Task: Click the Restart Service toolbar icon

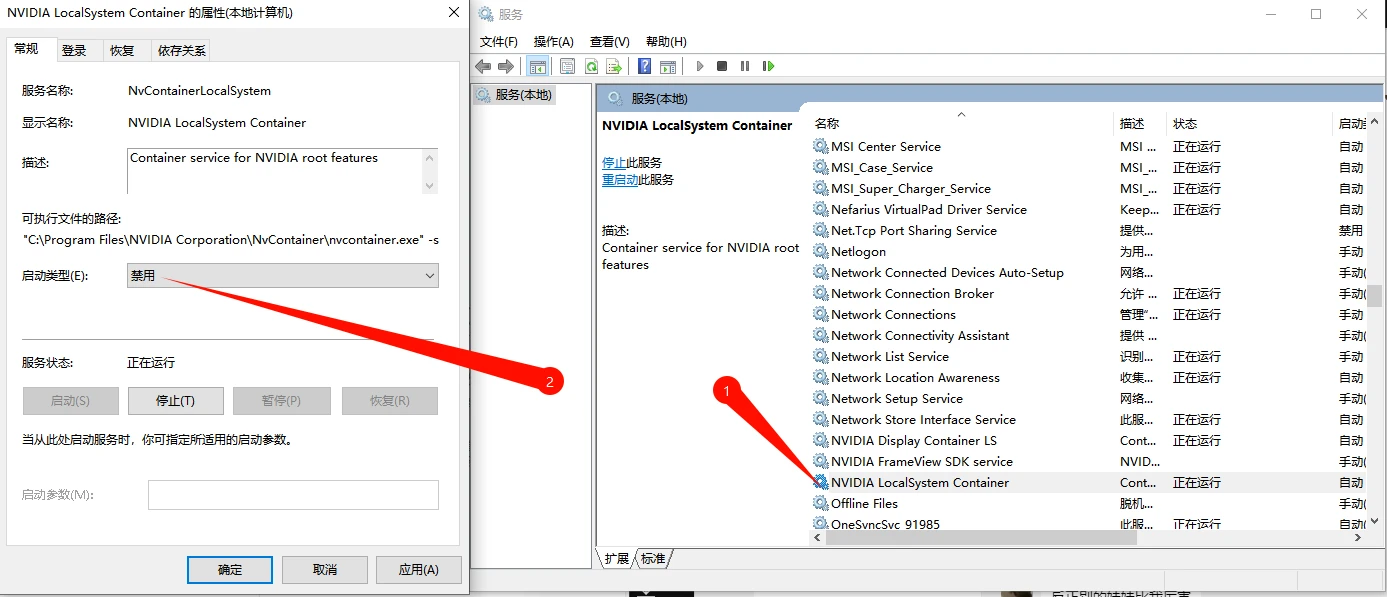Action: pyautogui.click(x=768, y=66)
